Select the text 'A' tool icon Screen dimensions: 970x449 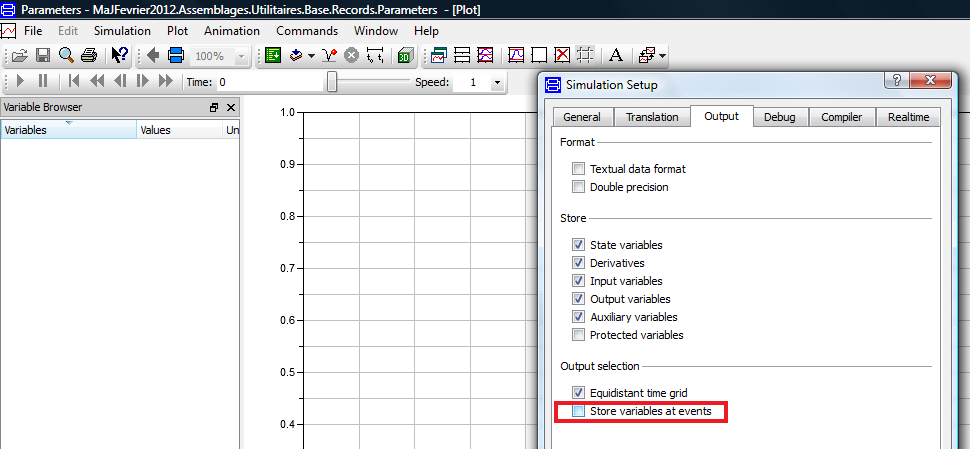pyautogui.click(x=616, y=56)
